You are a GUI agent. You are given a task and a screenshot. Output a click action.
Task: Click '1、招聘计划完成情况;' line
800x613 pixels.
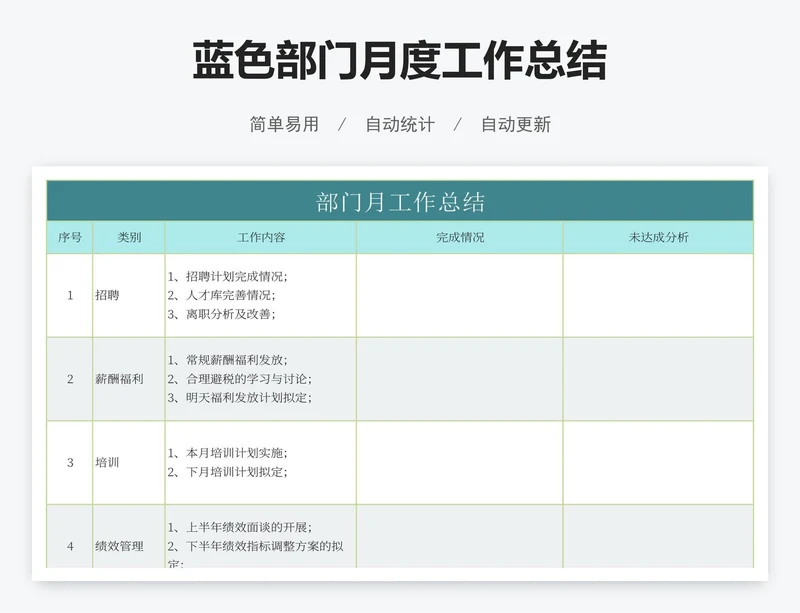(228, 277)
